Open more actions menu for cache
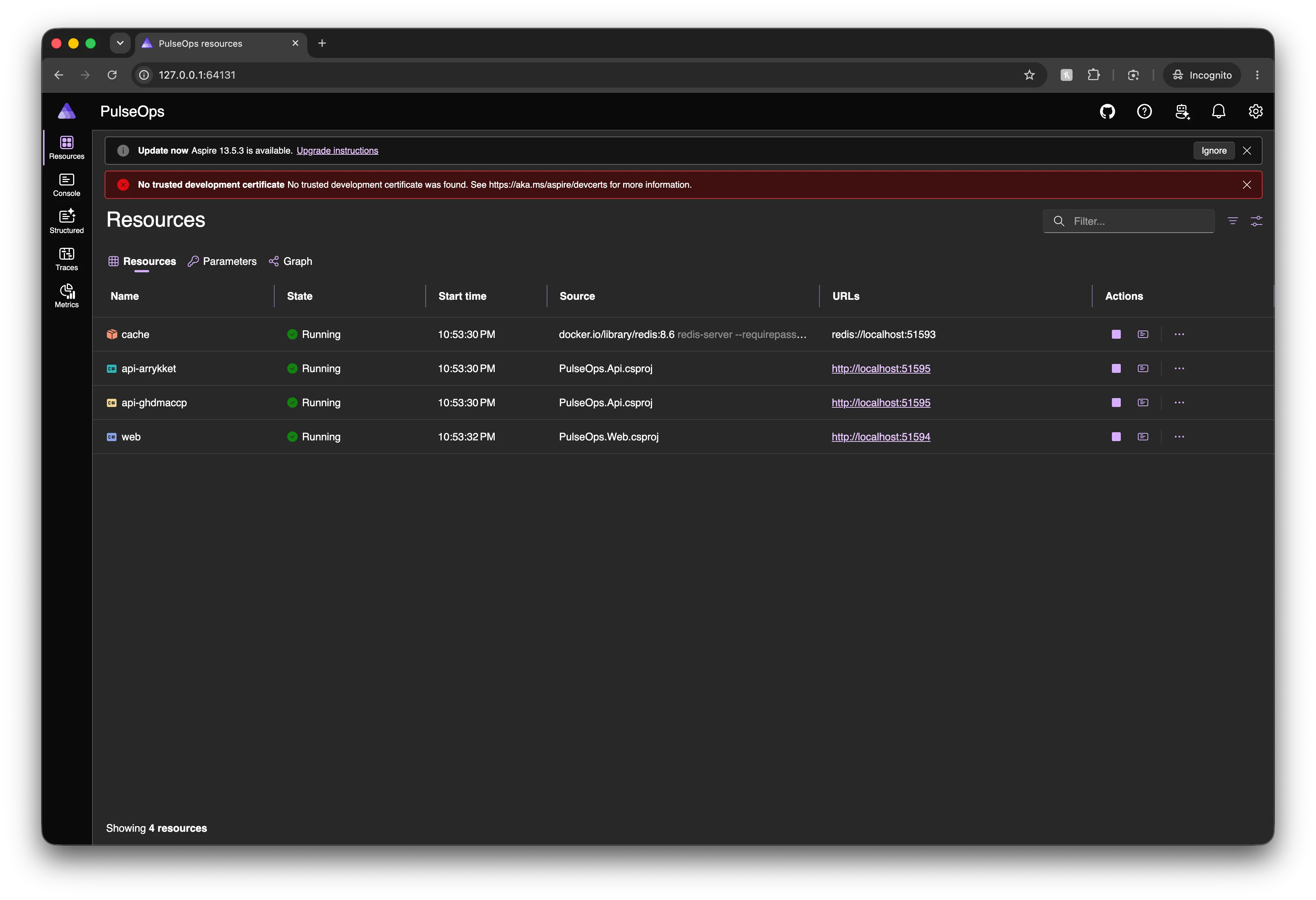Viewport: 1316px width, 900px height. pyautogui.click(x=1179, y=335)
